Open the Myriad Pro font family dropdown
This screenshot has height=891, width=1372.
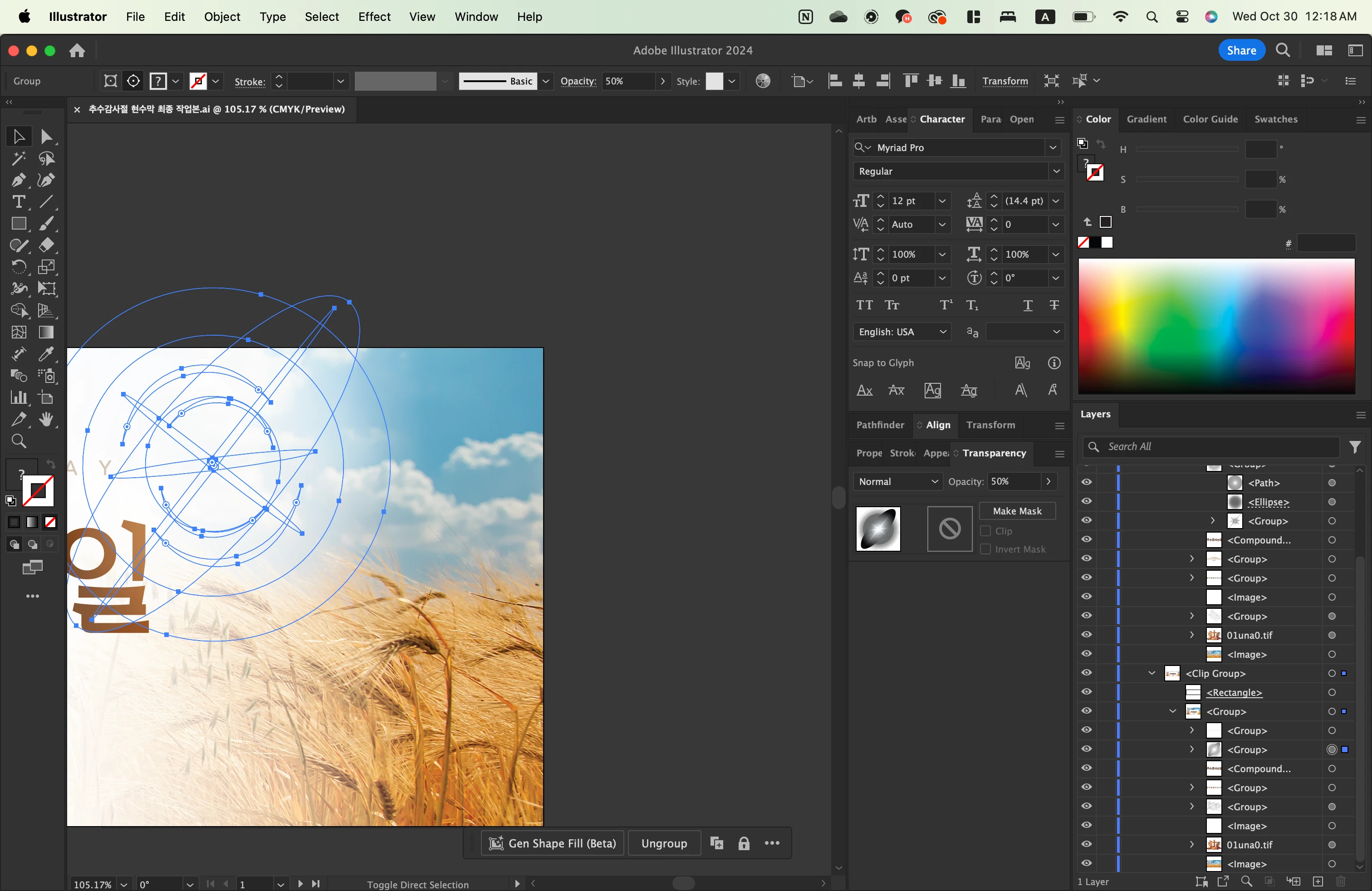click(x=1053, y=147)
